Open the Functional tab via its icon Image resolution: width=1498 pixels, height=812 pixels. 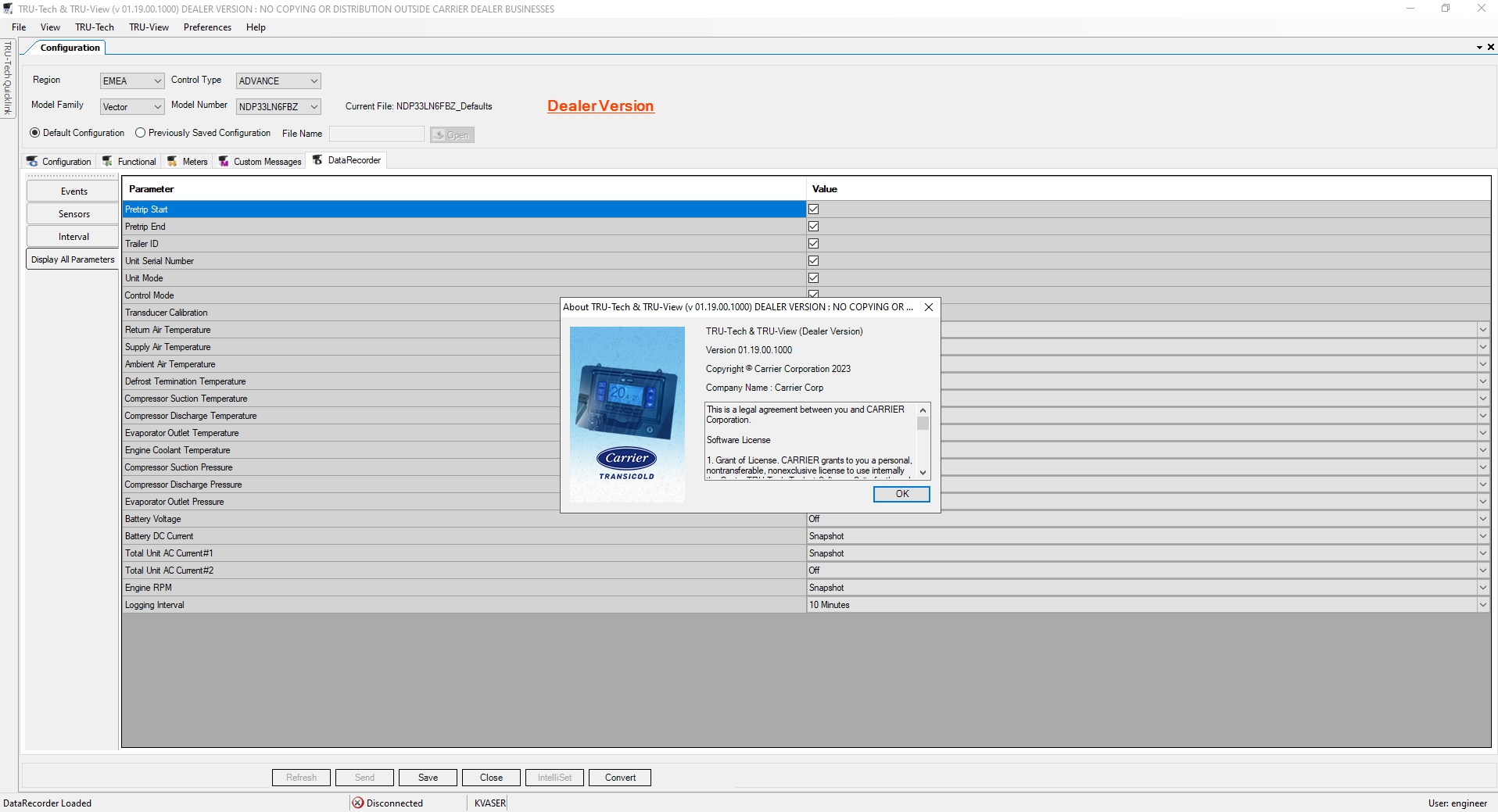pos(108,161)
